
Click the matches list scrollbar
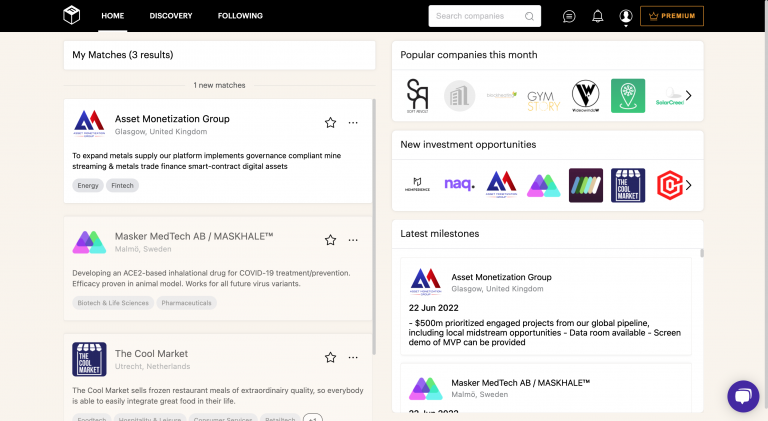pyautogui.click(x=374, y=226)
